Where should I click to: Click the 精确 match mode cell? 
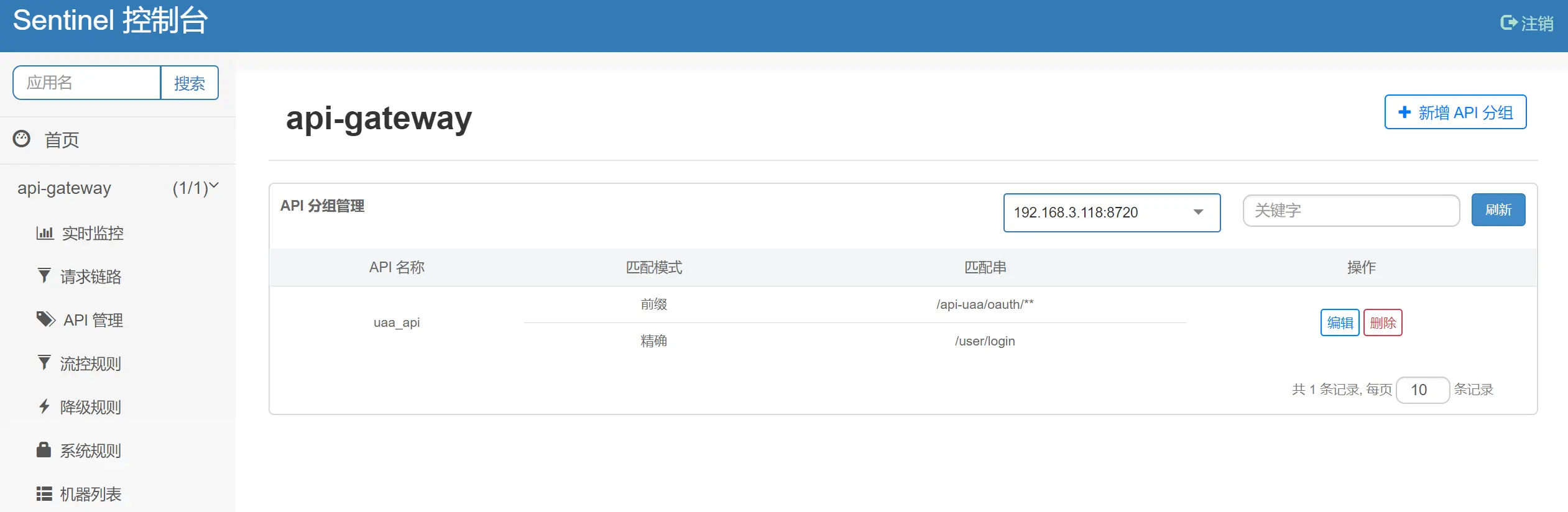pyautogui.click(x=653, y=341)
